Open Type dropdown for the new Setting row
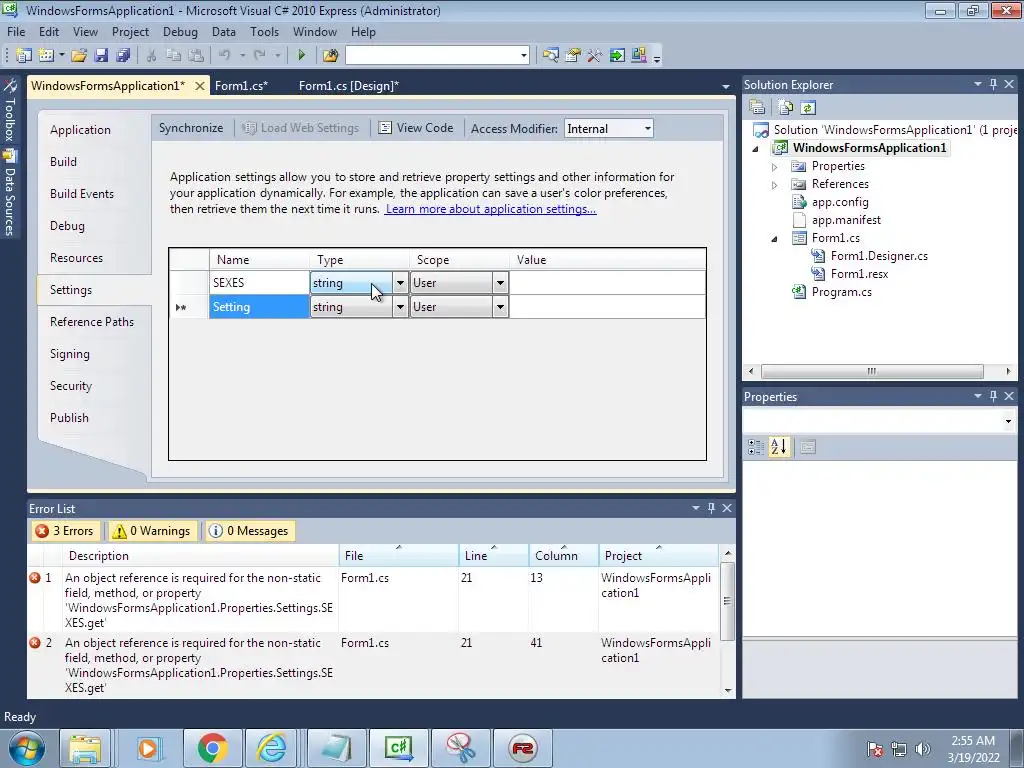1024x768 pixels. tap(400, 307)
